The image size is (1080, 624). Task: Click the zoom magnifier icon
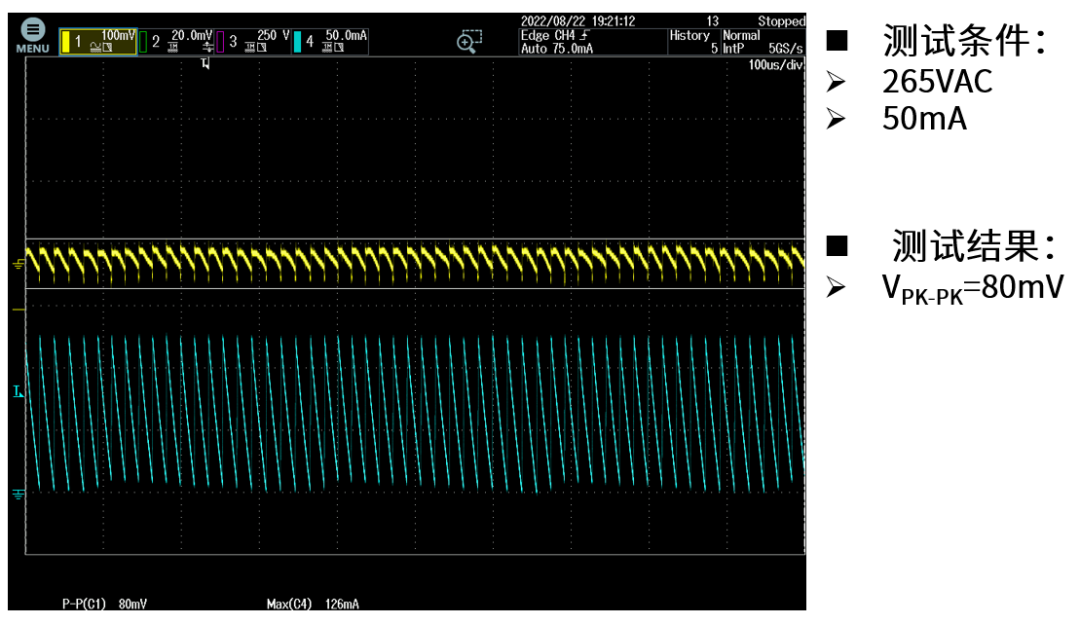(x=469, y=41)
